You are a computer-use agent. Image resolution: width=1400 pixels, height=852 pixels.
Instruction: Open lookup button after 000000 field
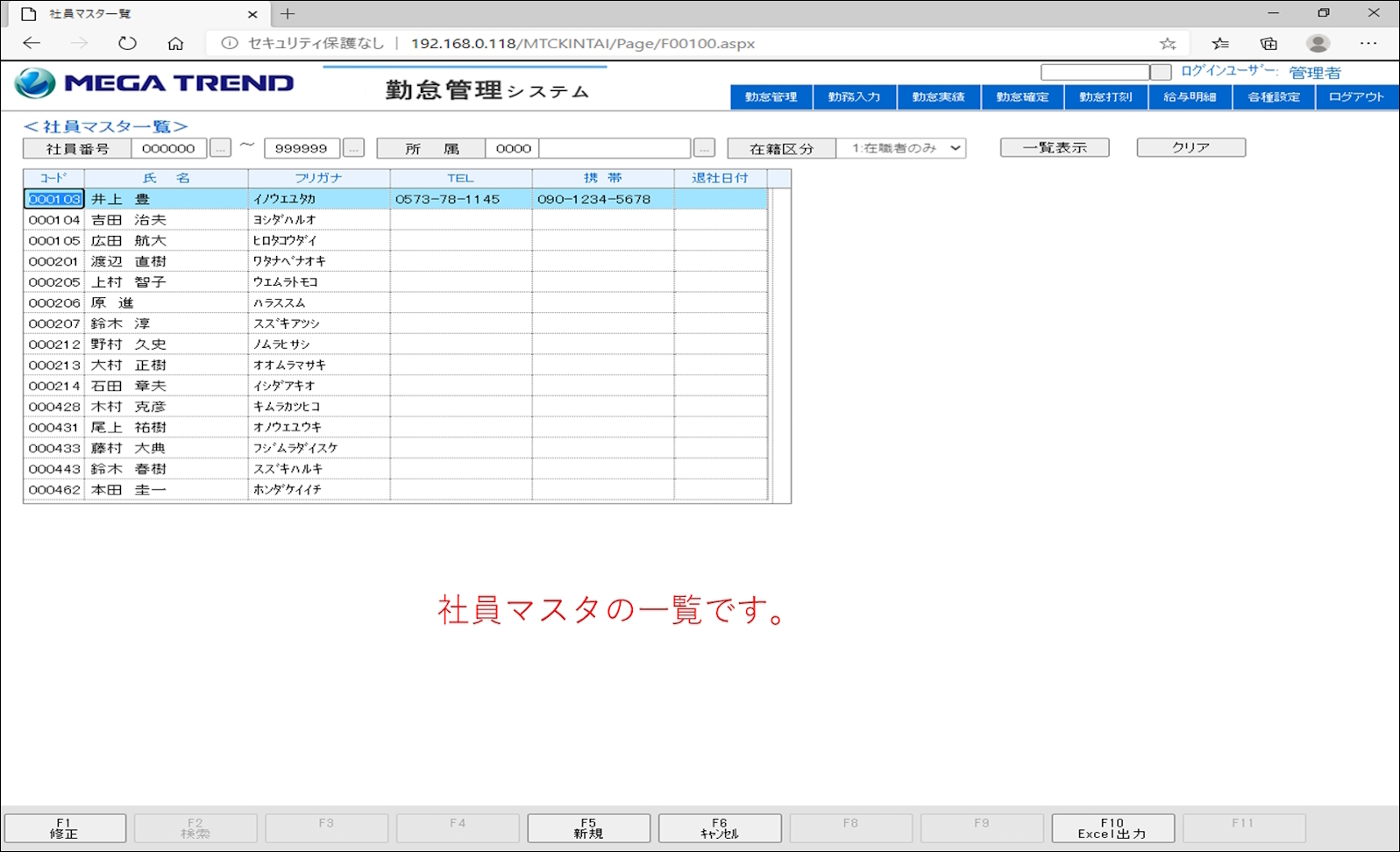pos(220,148)
